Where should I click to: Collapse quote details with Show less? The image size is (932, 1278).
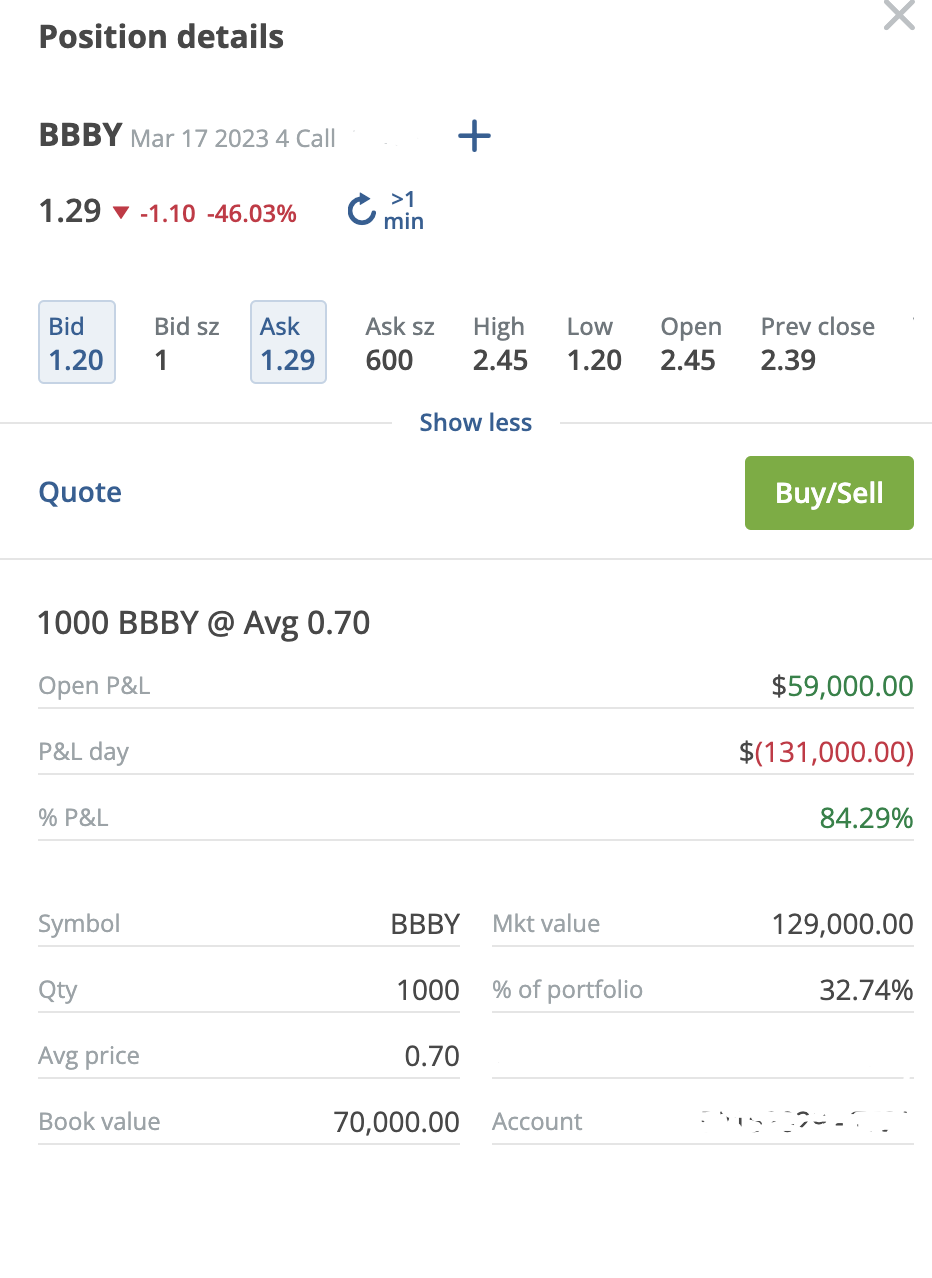point(475,423)
